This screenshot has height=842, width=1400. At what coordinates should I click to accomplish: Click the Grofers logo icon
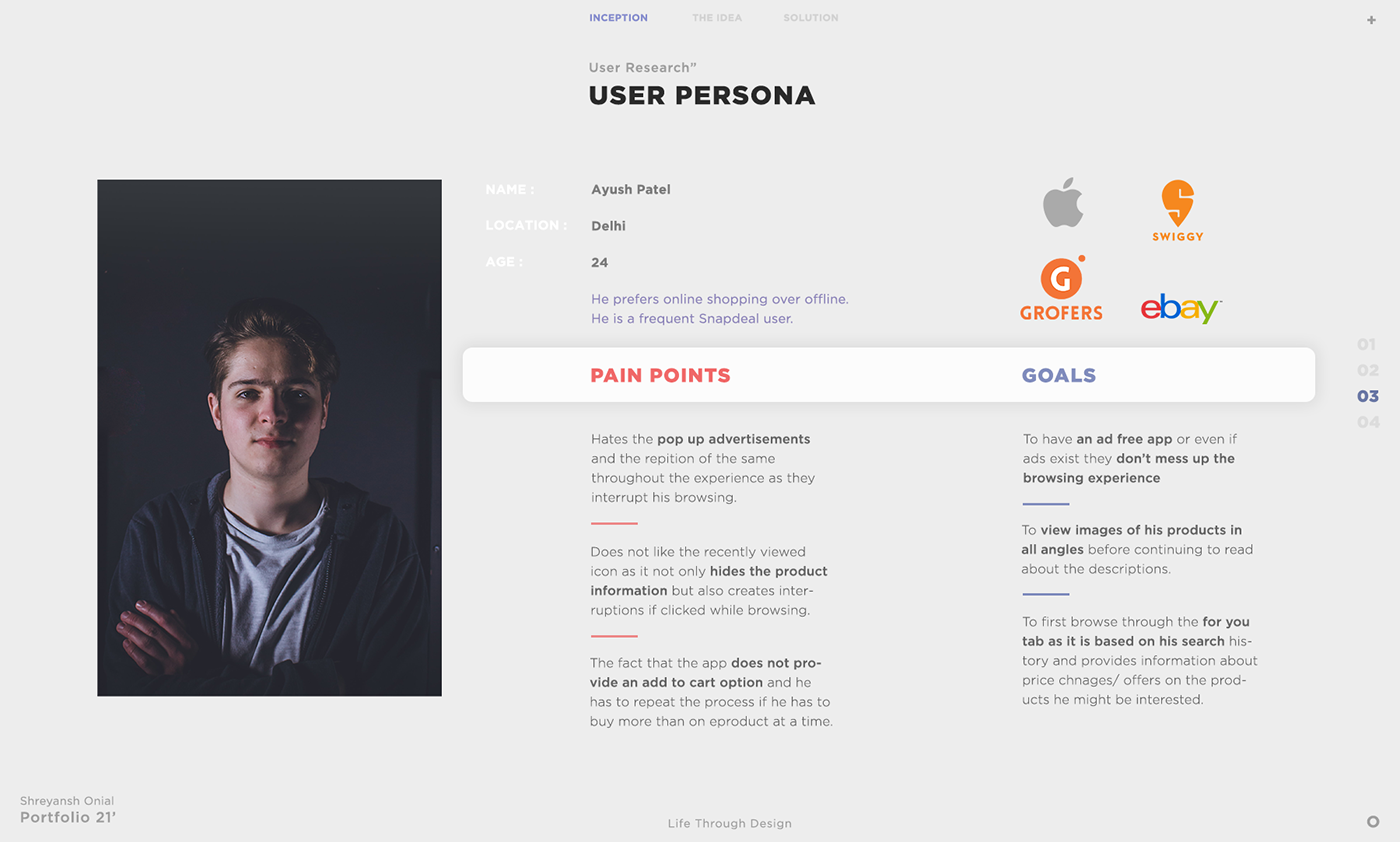click(1061, 289)
